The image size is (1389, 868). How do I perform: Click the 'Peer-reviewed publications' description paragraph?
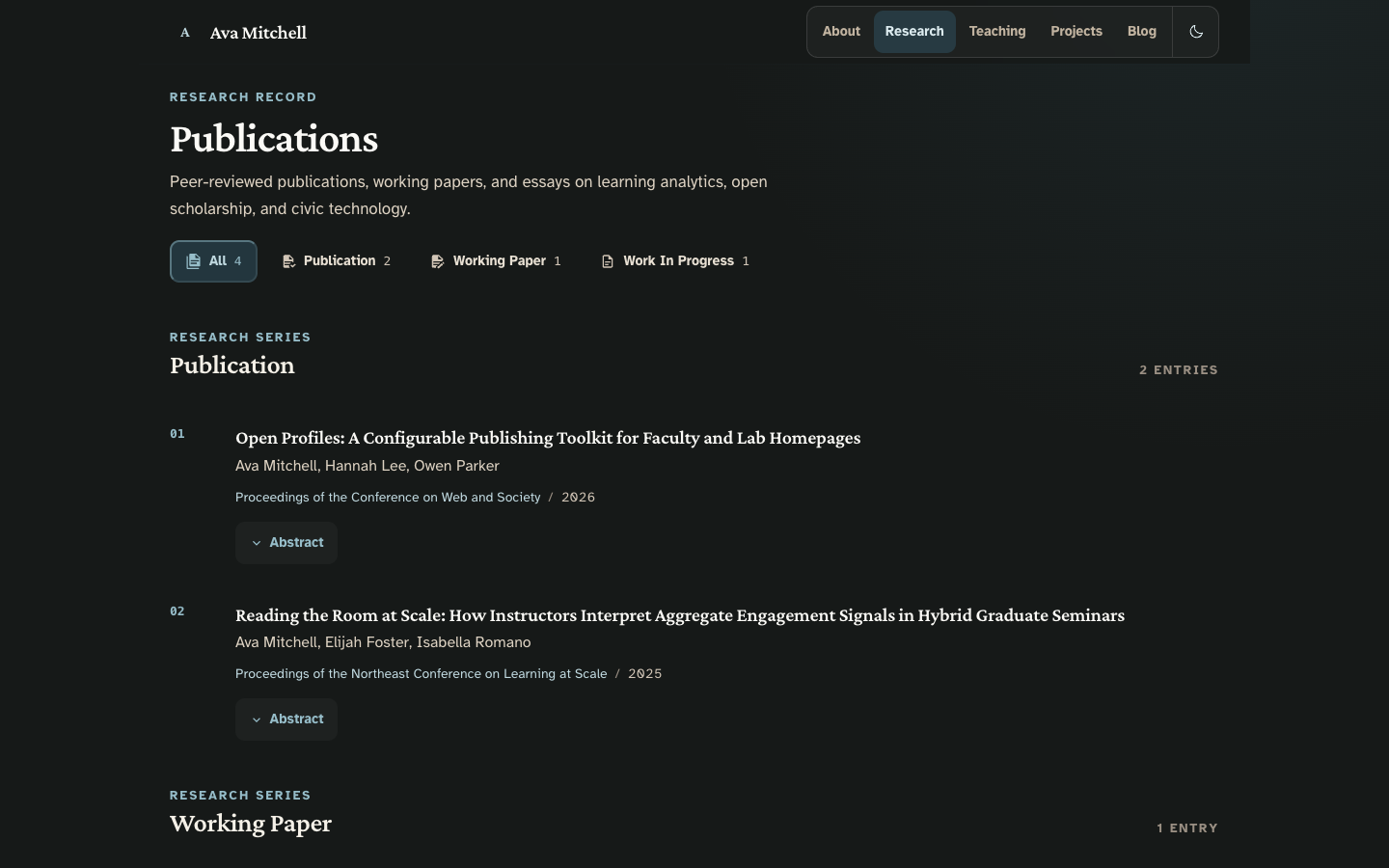[x=469, y=196]
